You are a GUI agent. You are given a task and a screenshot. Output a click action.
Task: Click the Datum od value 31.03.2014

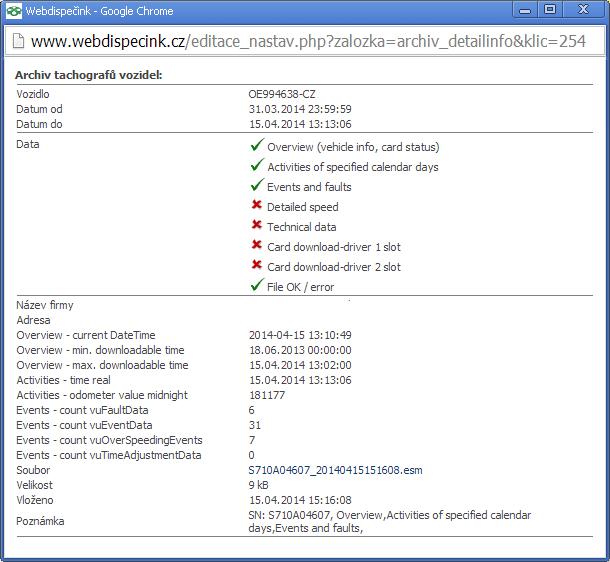[x=300, y=109]
